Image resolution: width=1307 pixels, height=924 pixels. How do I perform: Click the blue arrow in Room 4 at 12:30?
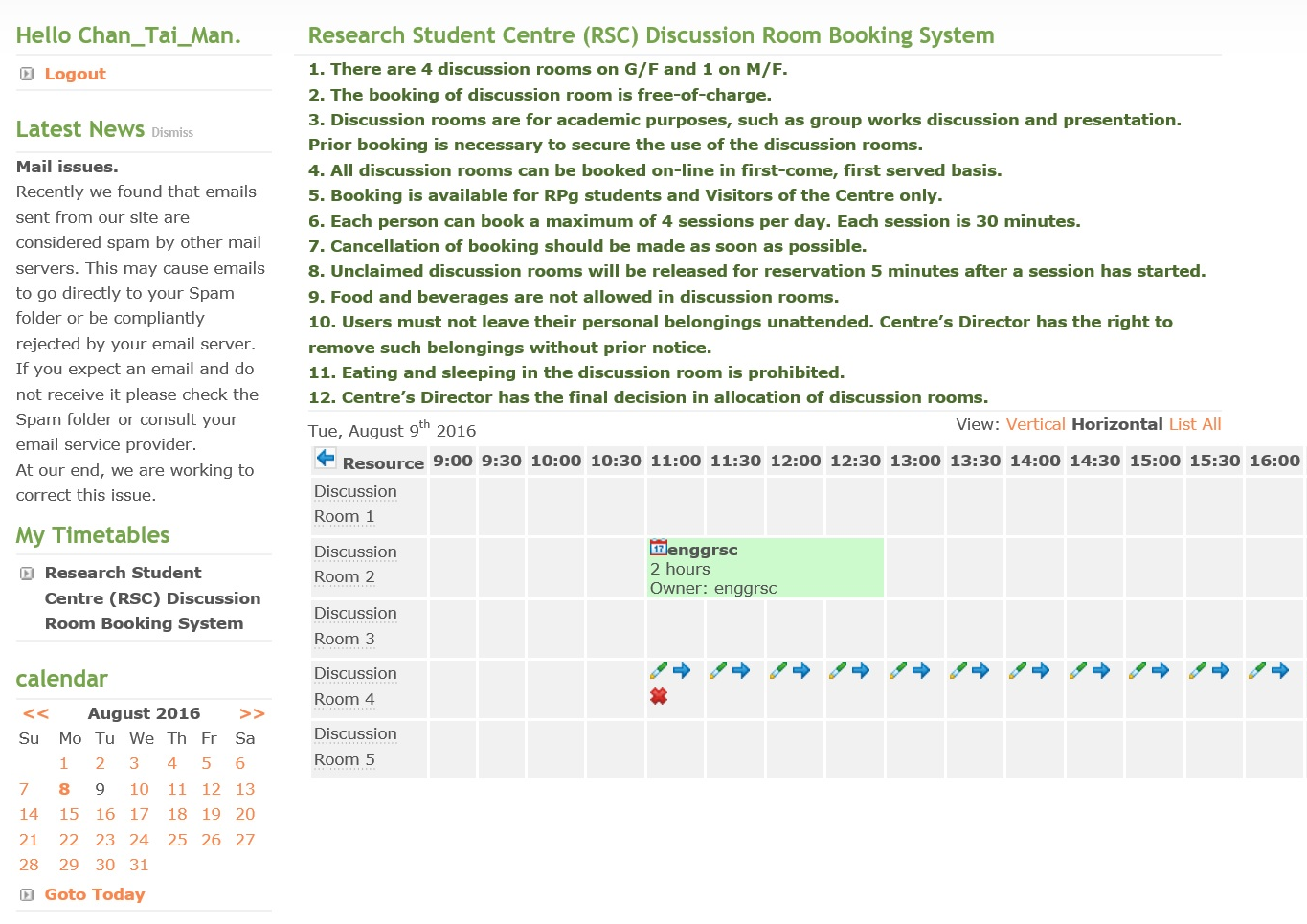861,670
